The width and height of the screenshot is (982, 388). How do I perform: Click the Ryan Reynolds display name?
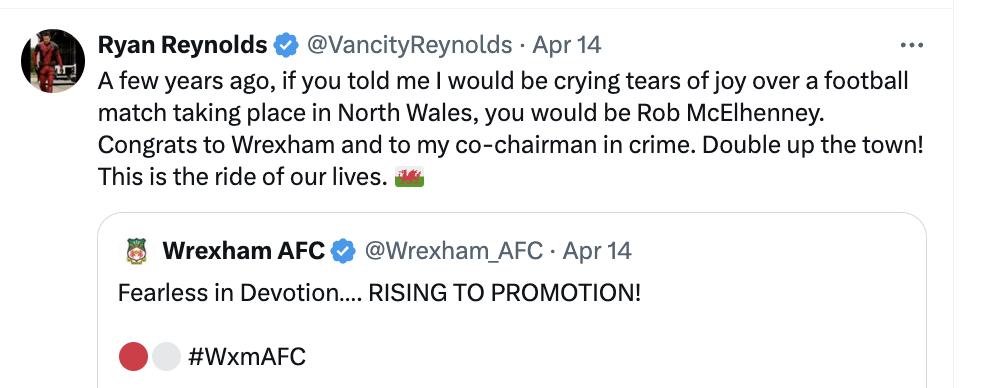click(x=182, y=45)
